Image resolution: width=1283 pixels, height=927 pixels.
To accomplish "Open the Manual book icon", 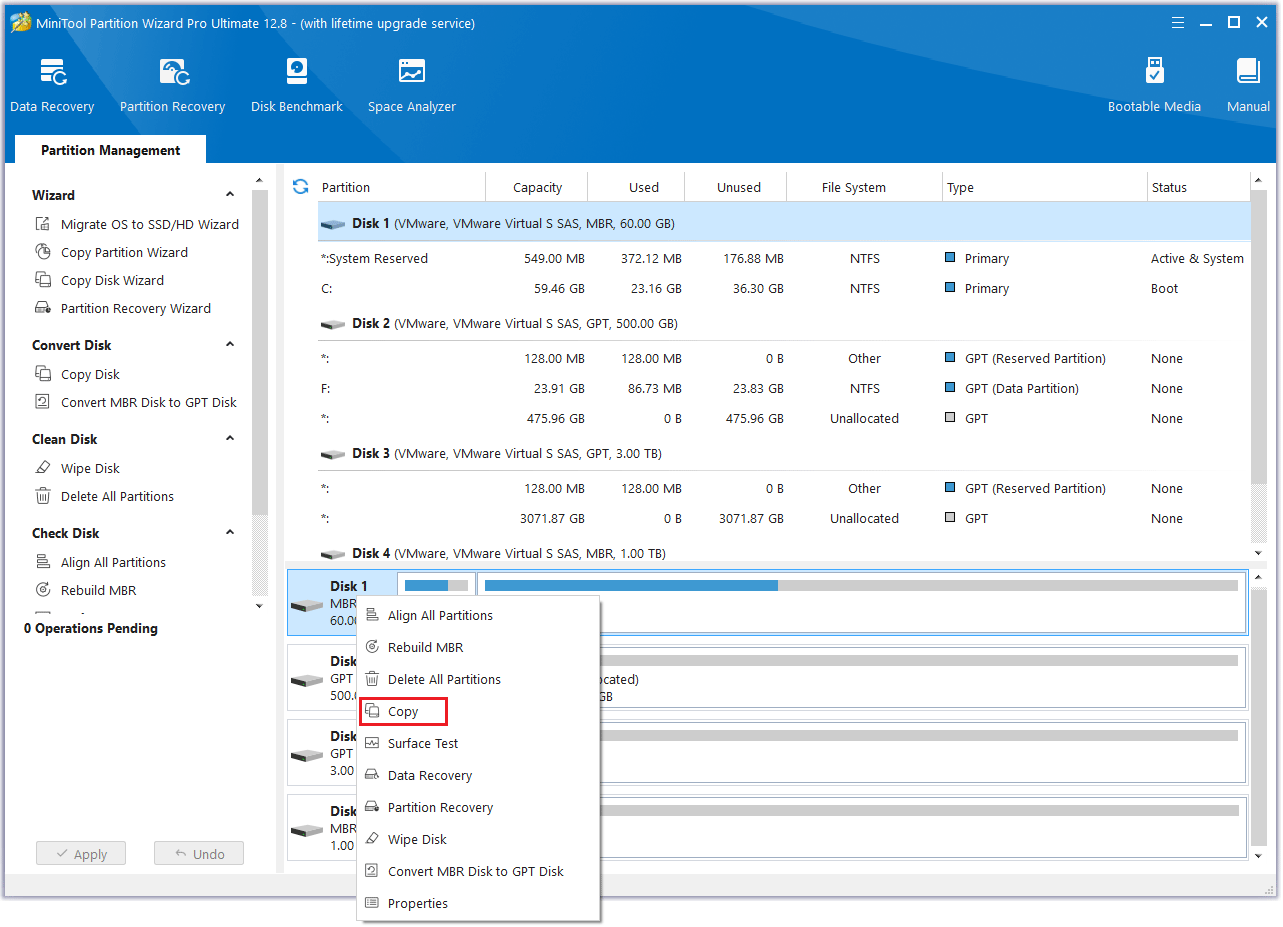I will (1248, 72).
